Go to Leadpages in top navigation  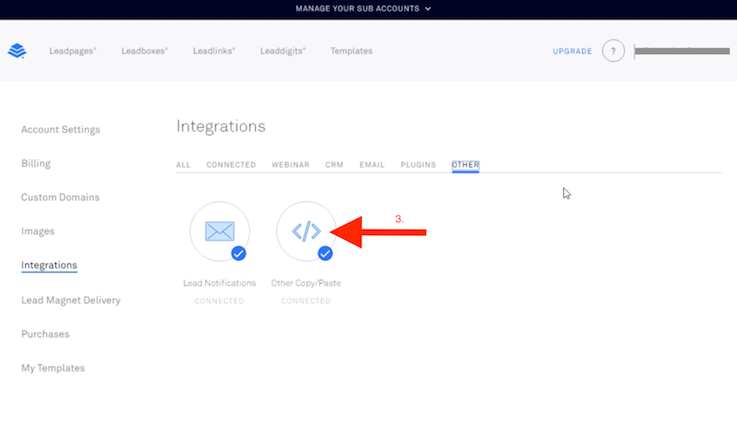point(73,51)
